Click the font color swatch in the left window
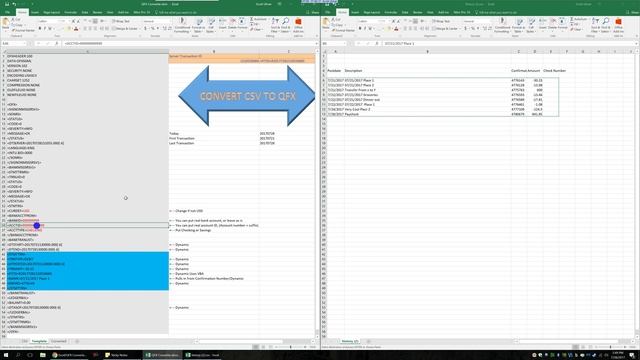The image size is (640, 360). [x=76, y=29]
